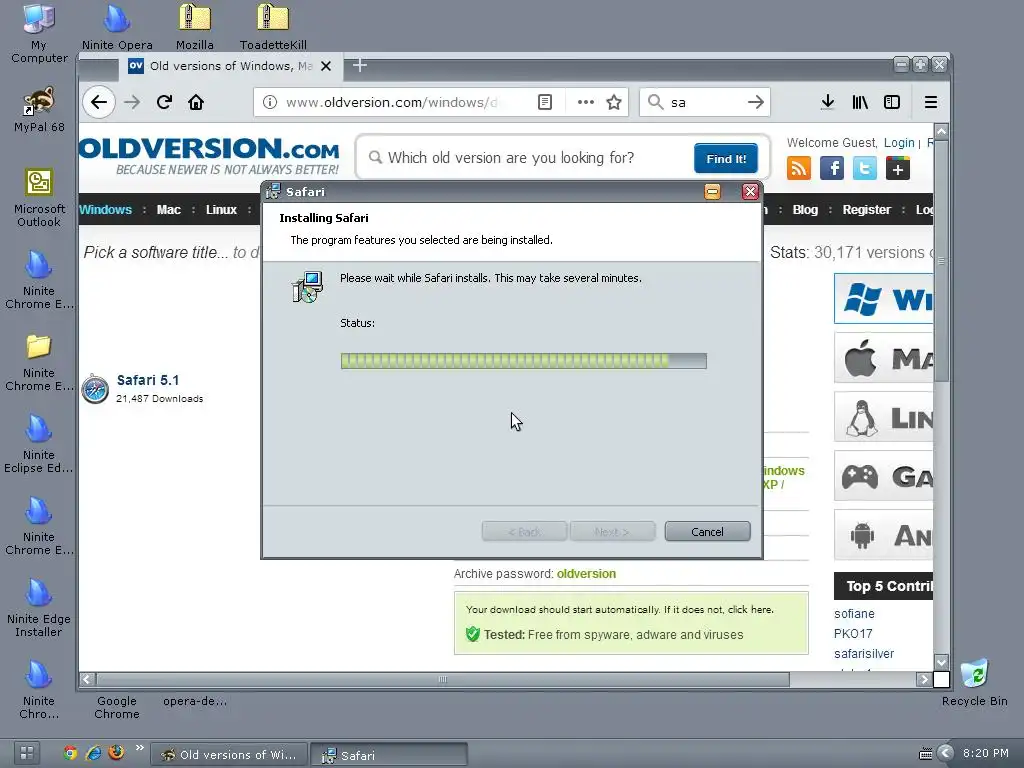1024x768 pixels.
Task: Go back in the browser
Action: [x=99, y=102]
